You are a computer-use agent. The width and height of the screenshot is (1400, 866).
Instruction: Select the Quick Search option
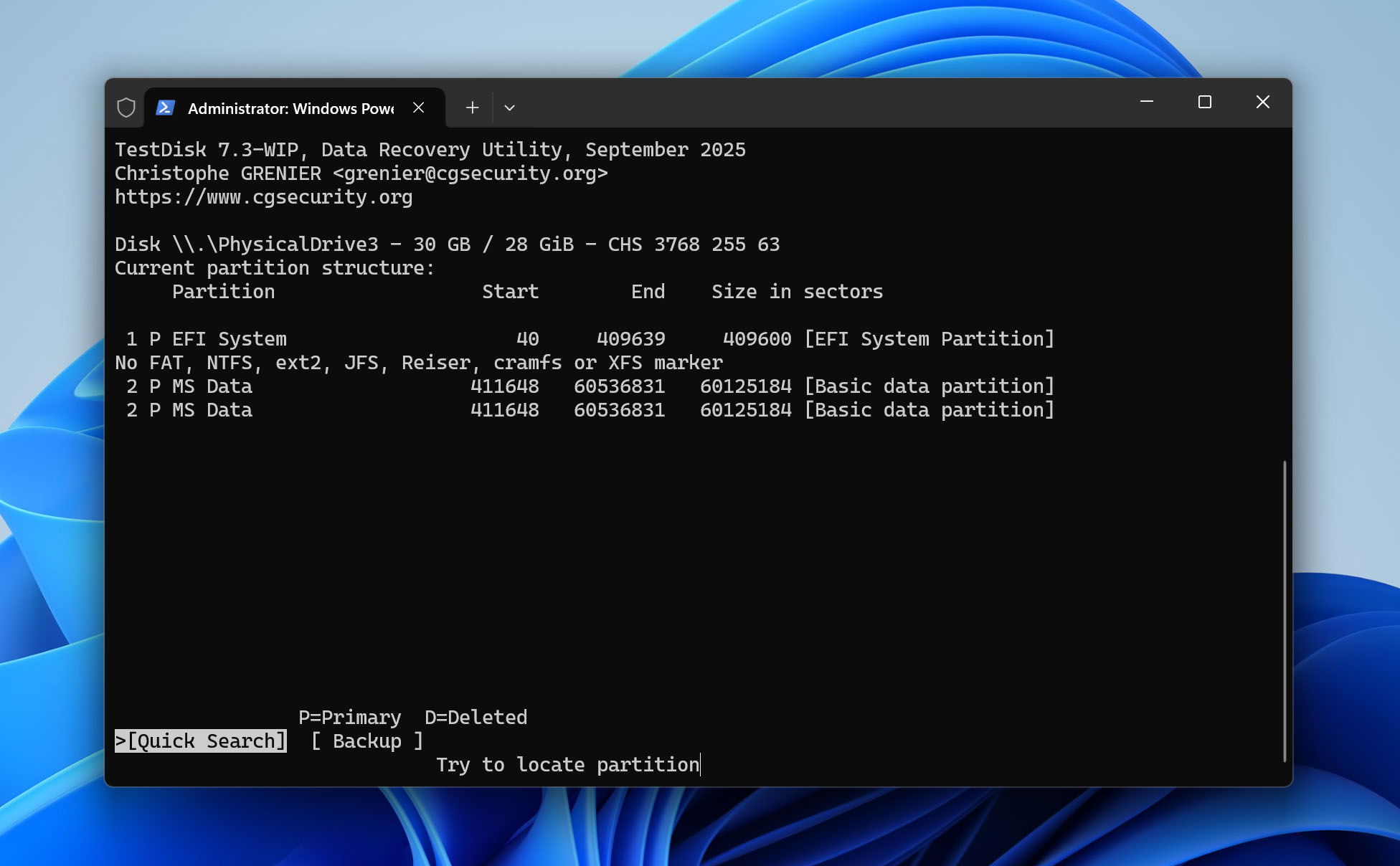coord(201,741)
